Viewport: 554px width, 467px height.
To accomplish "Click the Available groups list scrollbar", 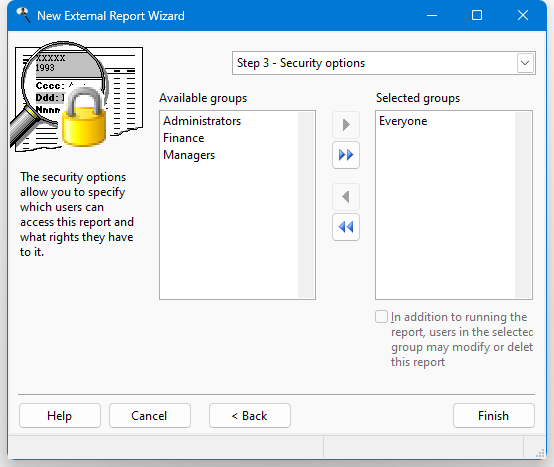I will [x=306, y=205].
